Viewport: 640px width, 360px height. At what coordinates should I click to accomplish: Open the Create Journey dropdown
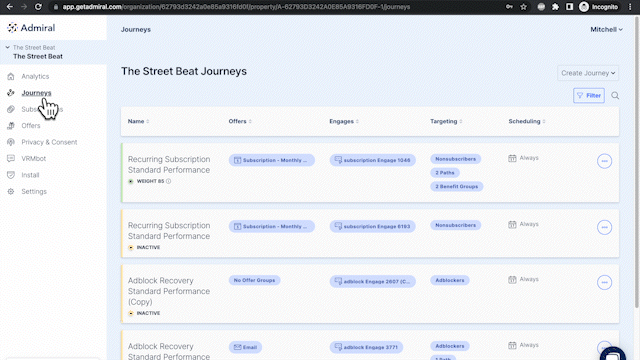[x=588, y=73]
